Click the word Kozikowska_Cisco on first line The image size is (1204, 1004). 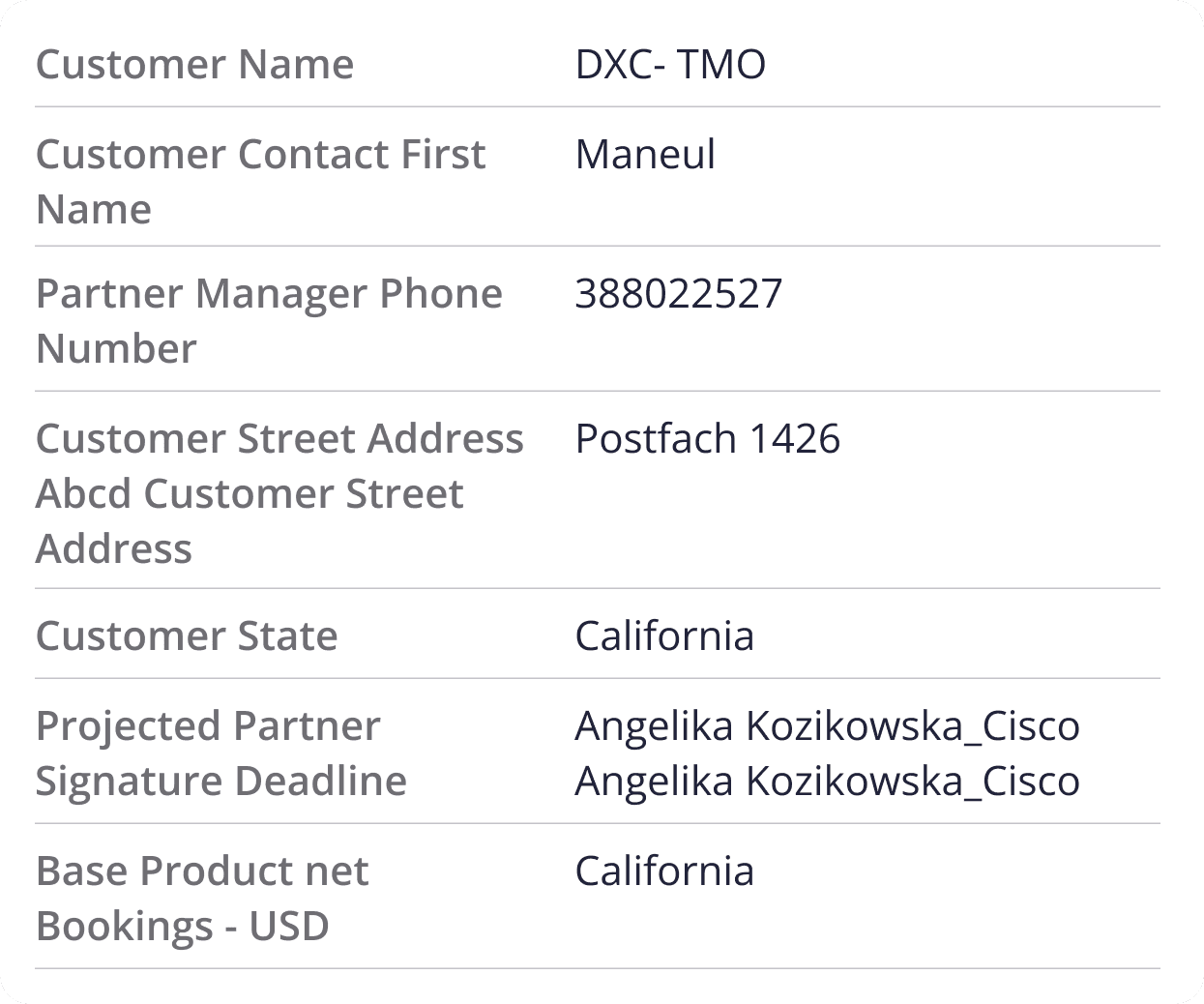click(x=913, y=726)
